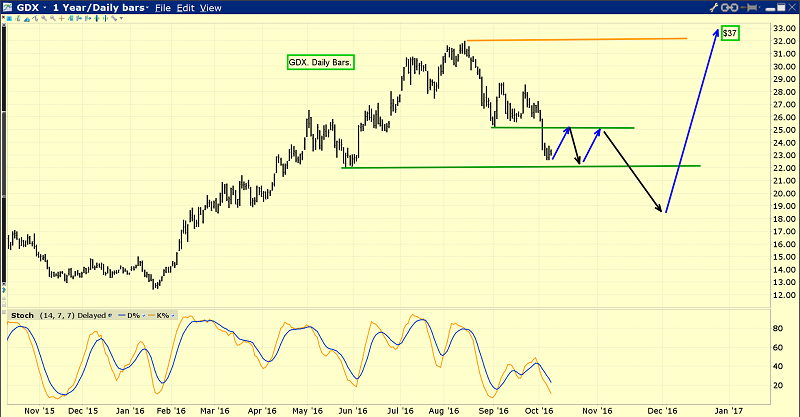Click the Stoch indicator label
Screen dimensions: 800x417
[22, 315]
